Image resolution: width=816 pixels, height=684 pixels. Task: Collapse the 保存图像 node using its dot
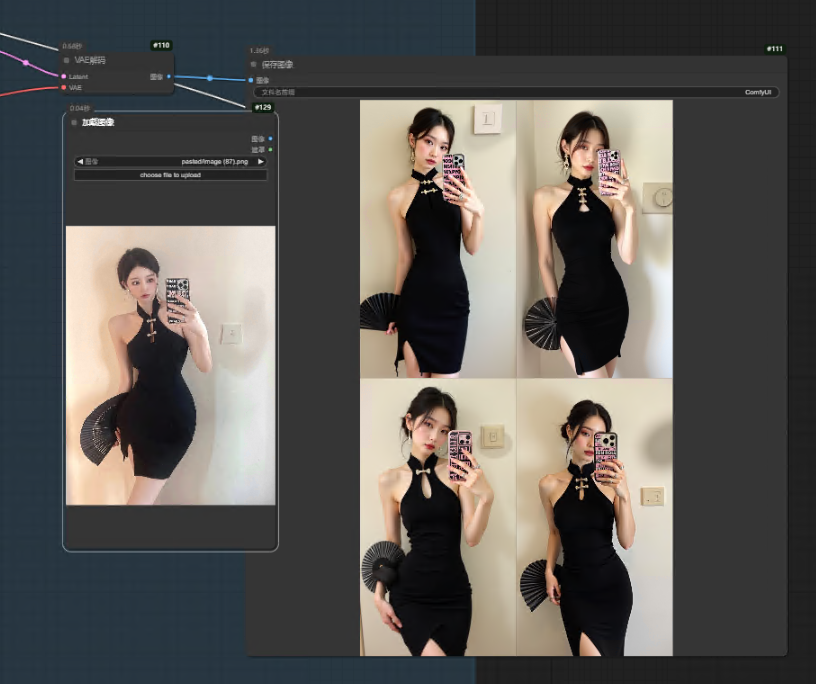tap(254, 64)
